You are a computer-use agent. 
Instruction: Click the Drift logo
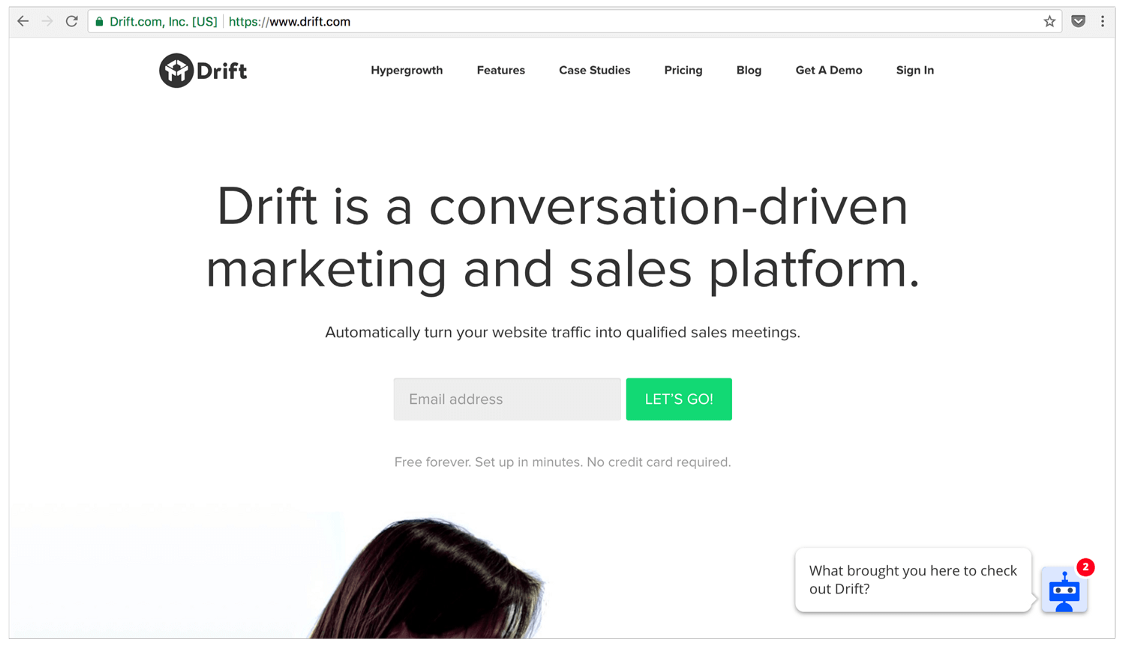click(203, 70)
